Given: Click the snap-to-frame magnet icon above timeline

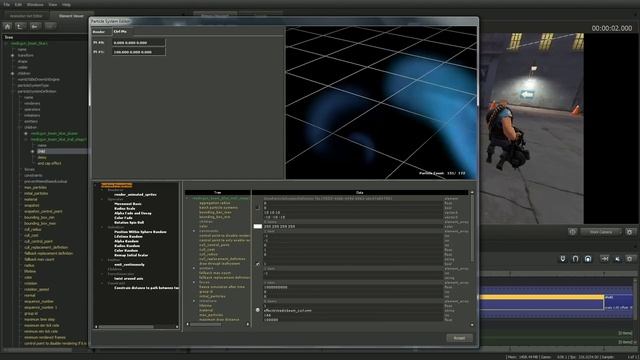Looking at the screenshot, I should [x=563, y=259].
